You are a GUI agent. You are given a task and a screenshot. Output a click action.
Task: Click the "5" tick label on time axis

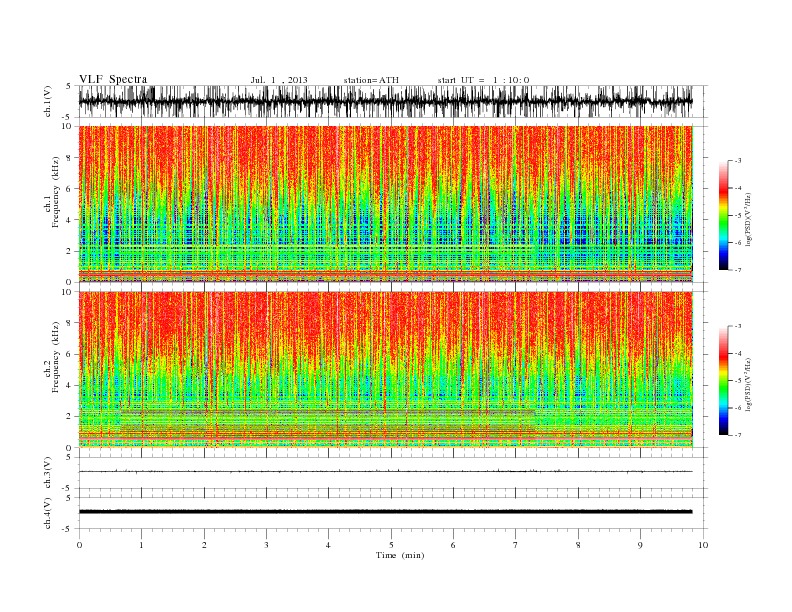391,545
